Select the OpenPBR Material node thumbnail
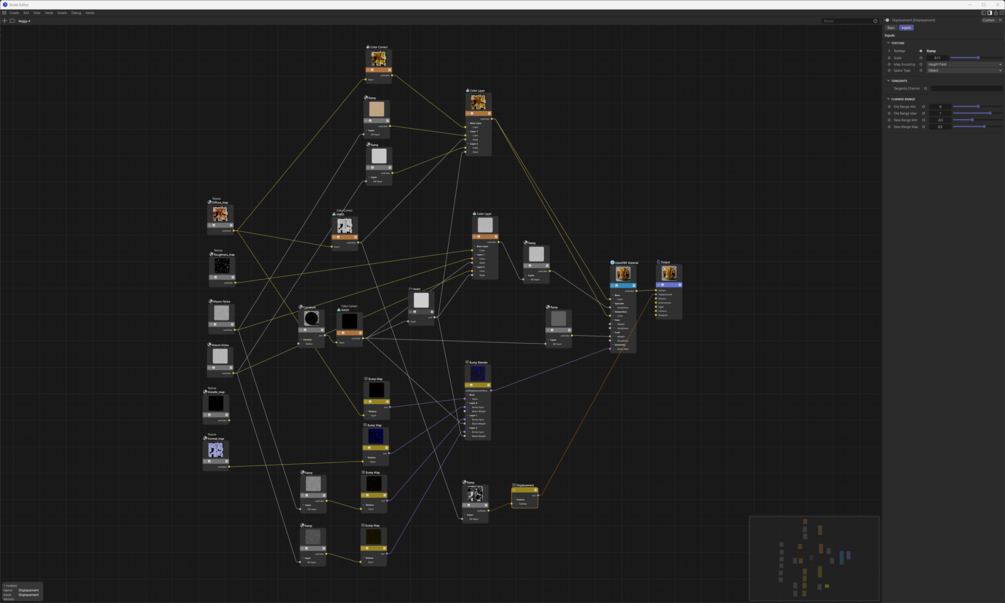Screen dimensions: 1005x603 pos(623,274)
